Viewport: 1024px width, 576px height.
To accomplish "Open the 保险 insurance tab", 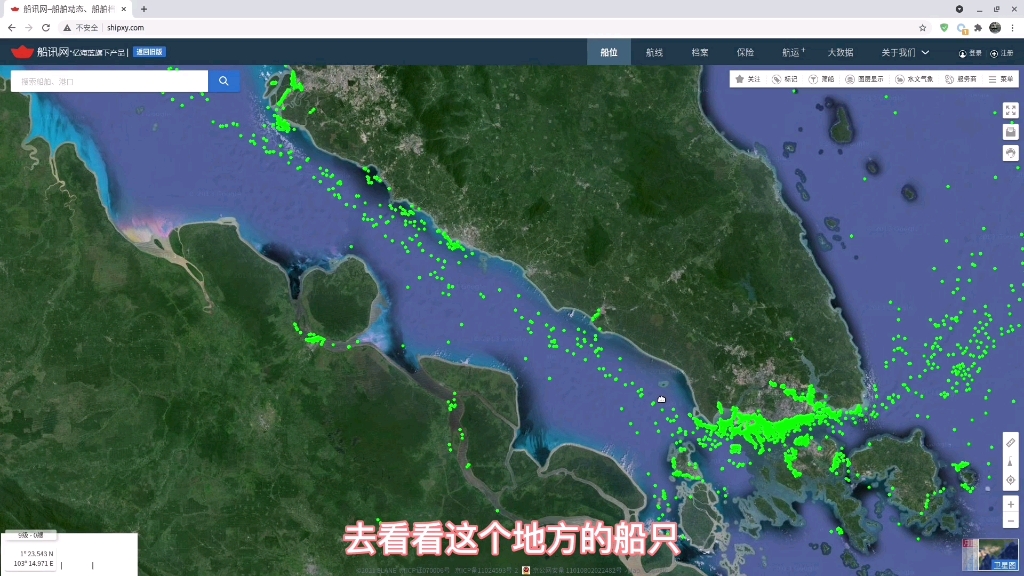I will [745, 52].
